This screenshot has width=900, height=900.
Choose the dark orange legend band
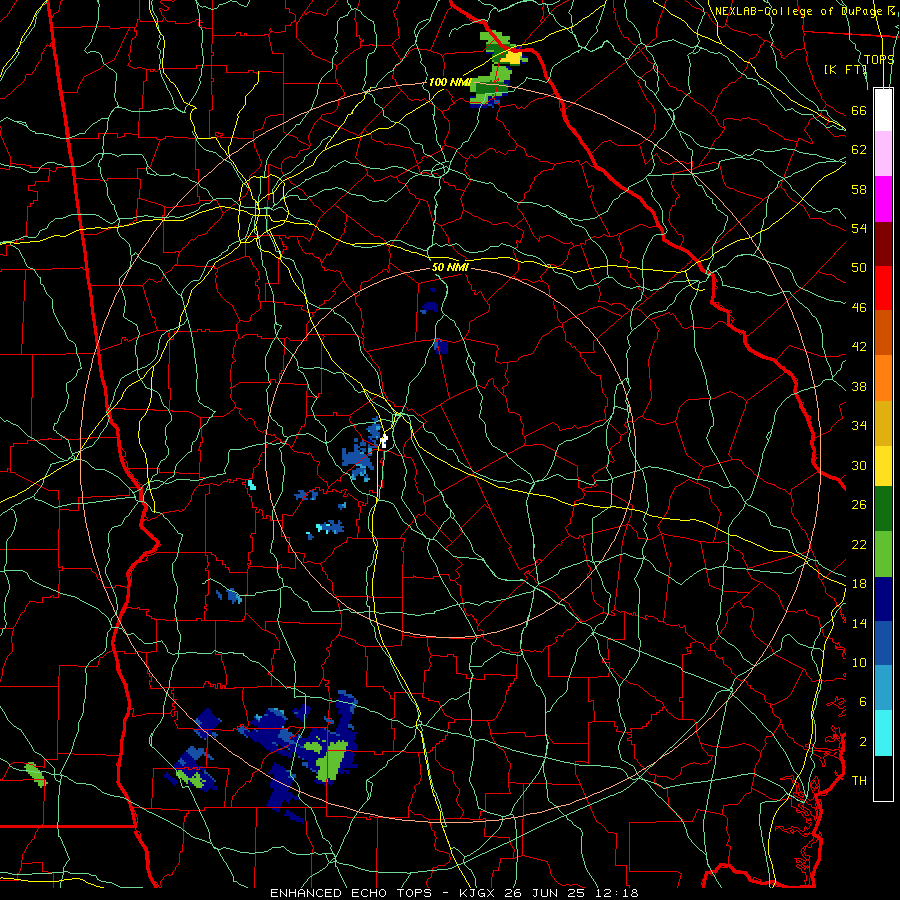point(883,333)
